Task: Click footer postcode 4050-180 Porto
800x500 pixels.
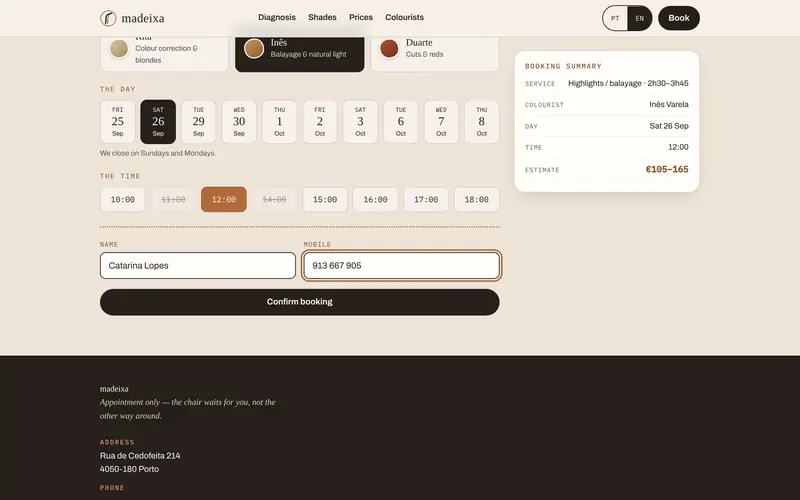Action: pyautogui.click(x=129, y=469)
